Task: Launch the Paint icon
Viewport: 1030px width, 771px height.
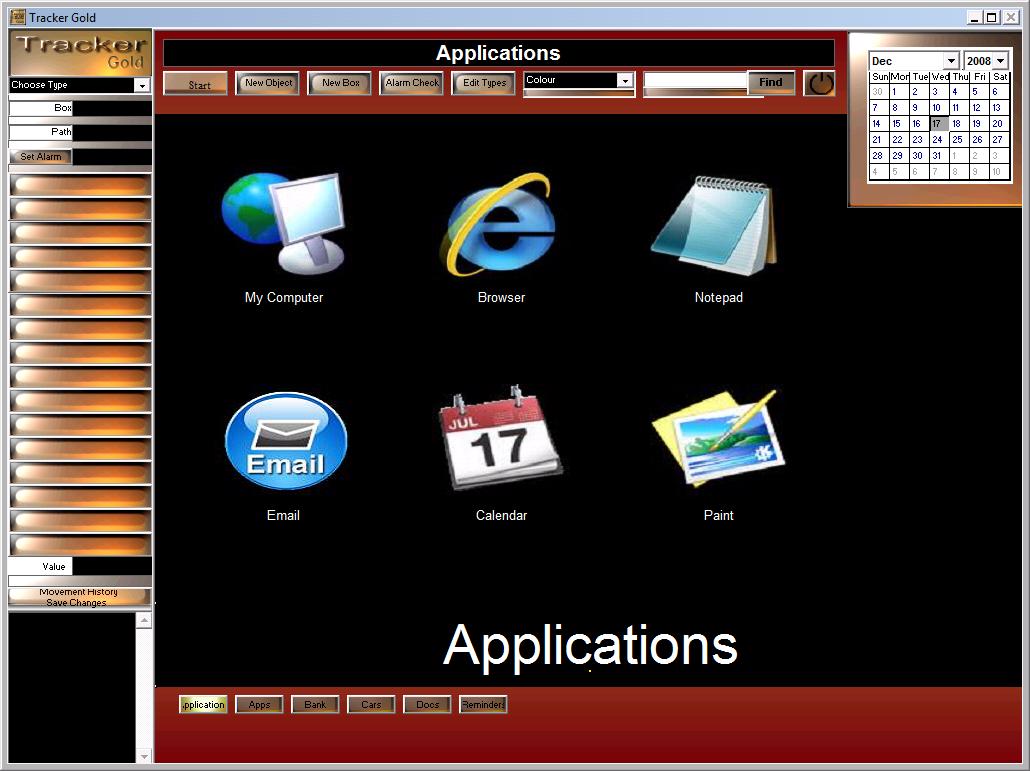Action: (x=718, y=439)
